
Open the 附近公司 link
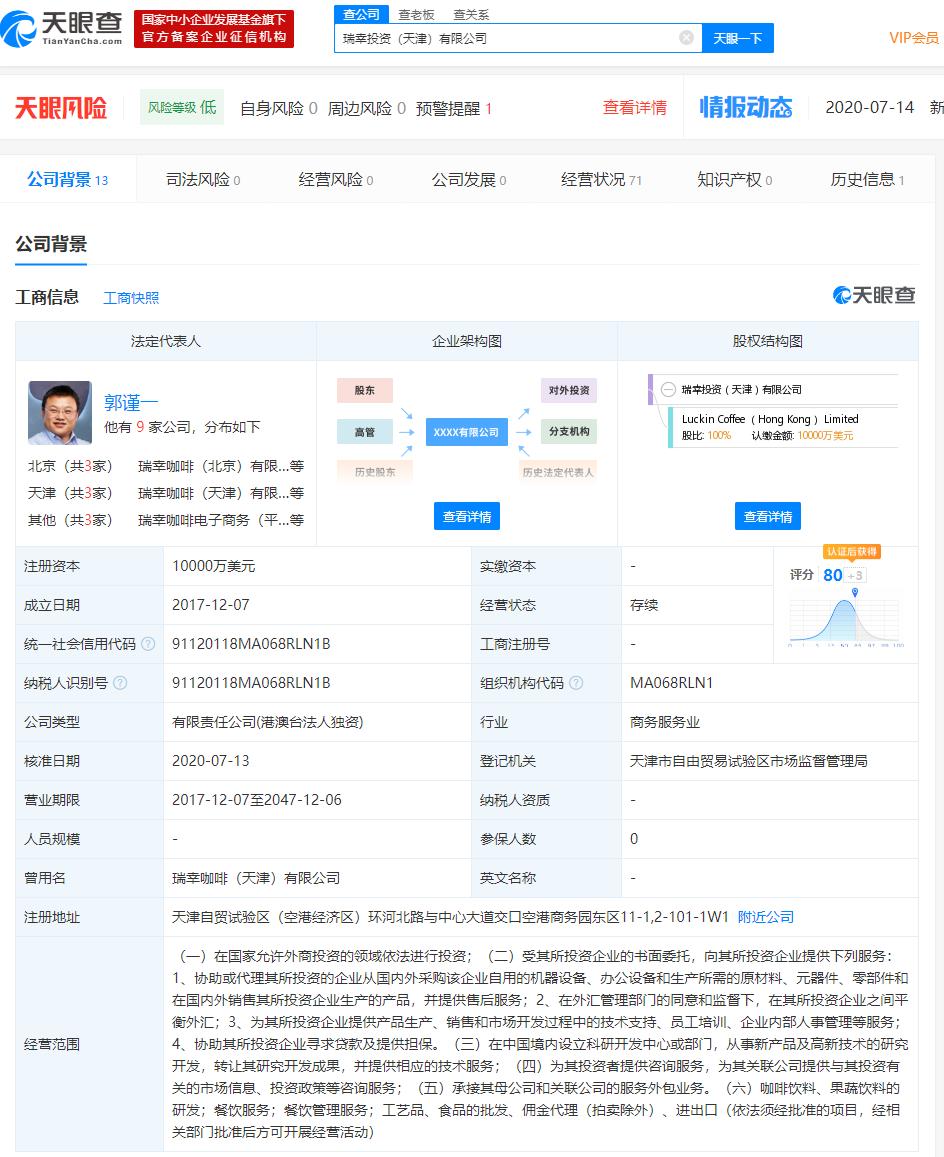(765, 916)
